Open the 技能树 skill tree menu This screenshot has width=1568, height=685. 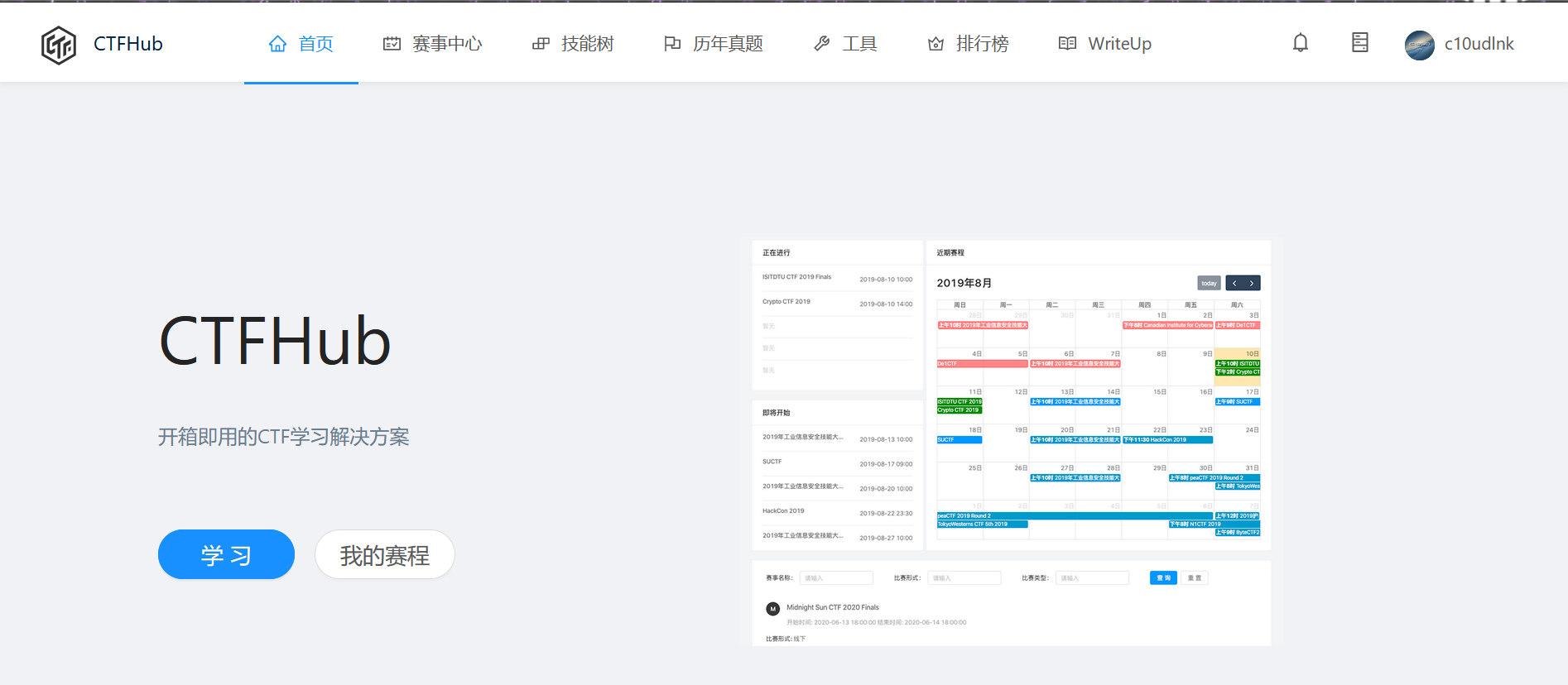click(x=573, y=44)
